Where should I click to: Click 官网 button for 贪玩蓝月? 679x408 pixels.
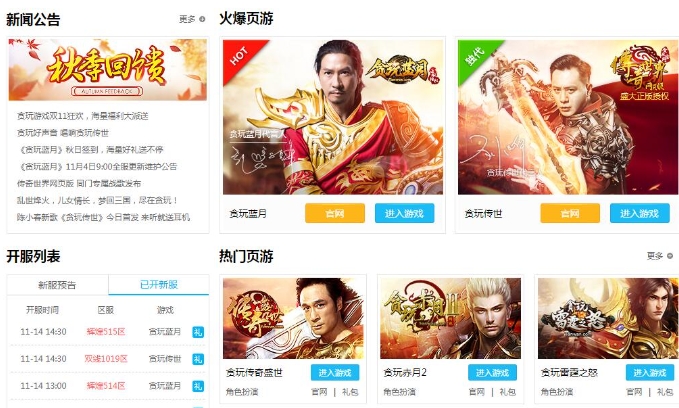335,214
